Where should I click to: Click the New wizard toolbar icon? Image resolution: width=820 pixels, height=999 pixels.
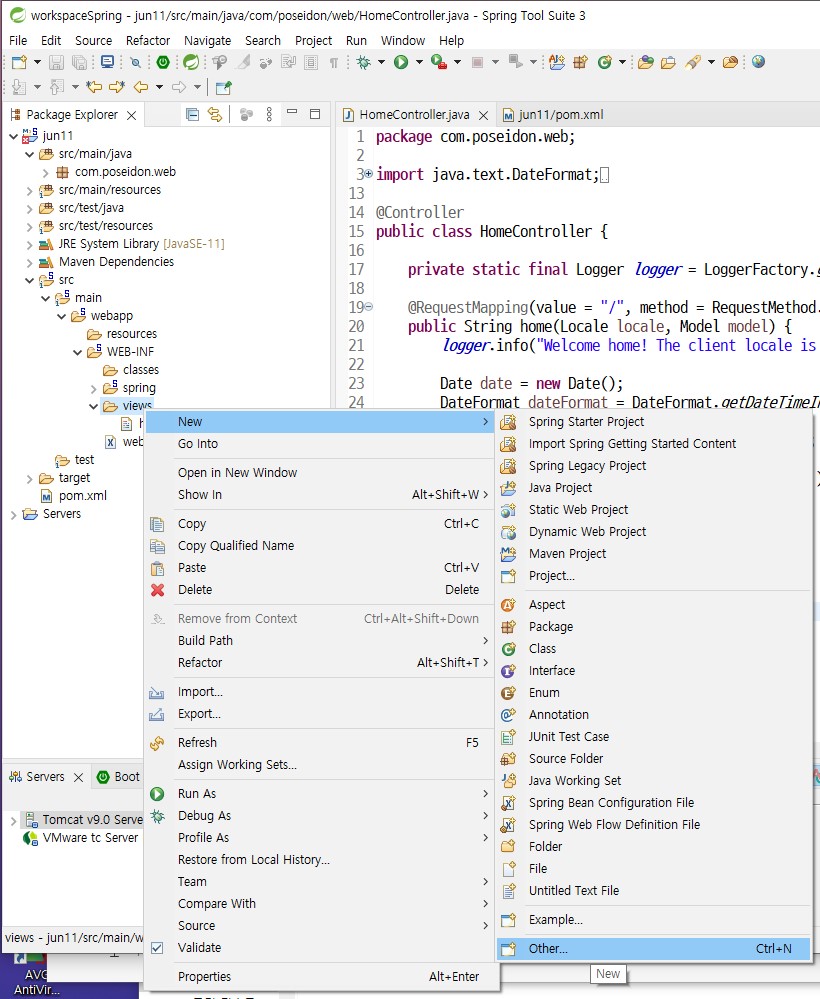click(19, 62)
